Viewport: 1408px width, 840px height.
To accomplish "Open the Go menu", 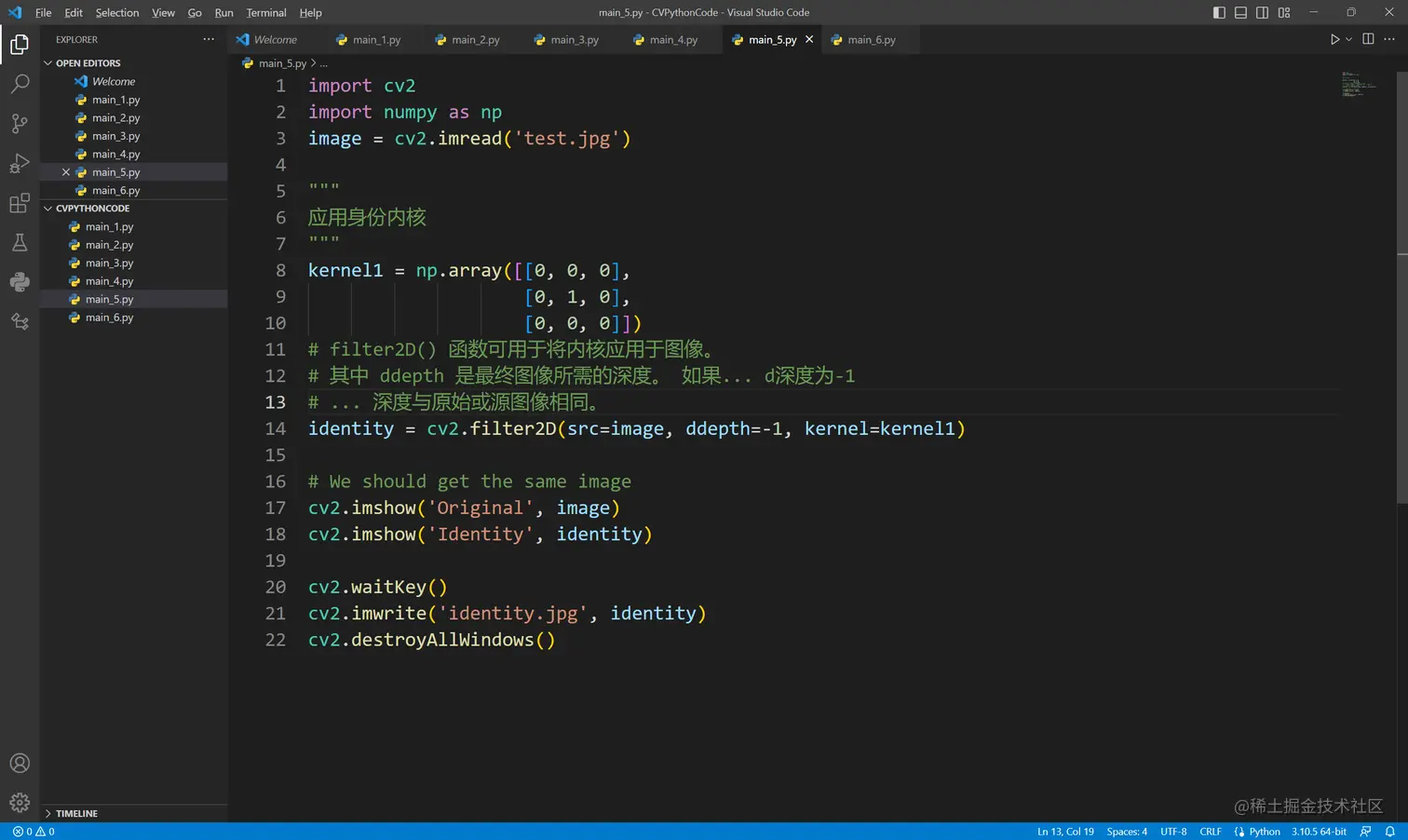I will 195,12.
